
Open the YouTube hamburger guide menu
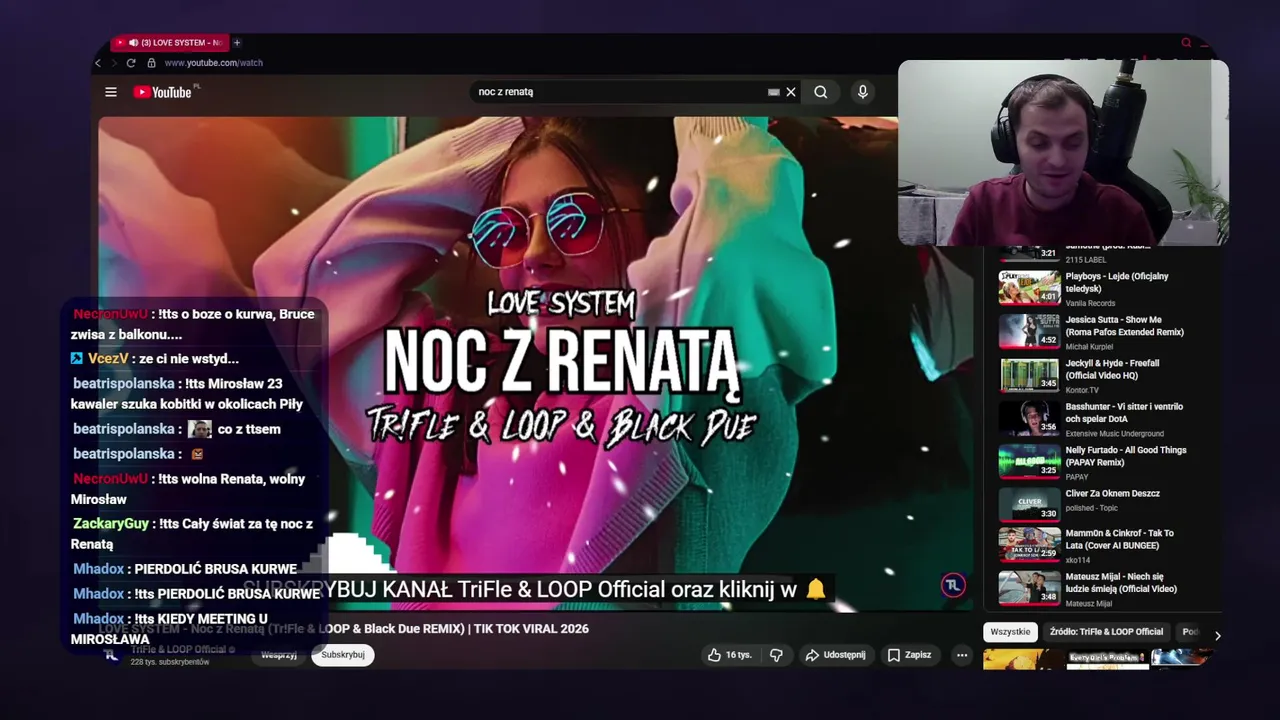pos(111,92)
